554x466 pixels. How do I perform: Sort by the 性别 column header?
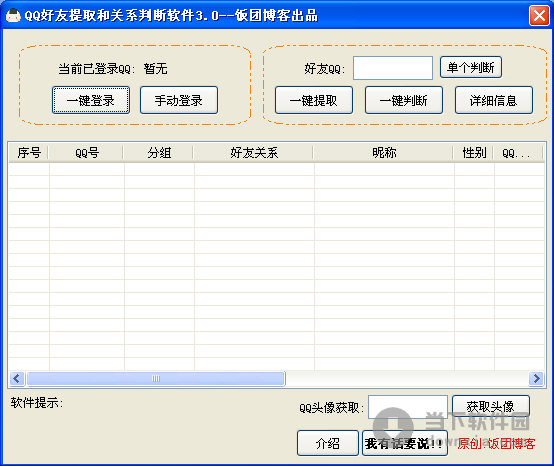pos(474,153)
